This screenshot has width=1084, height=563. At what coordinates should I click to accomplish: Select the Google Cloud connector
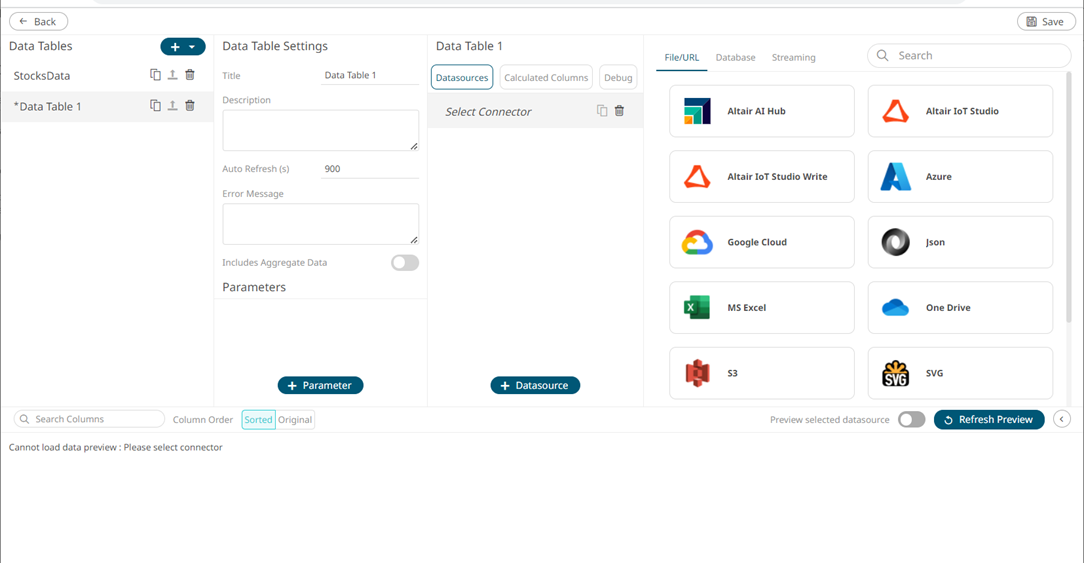761,242
